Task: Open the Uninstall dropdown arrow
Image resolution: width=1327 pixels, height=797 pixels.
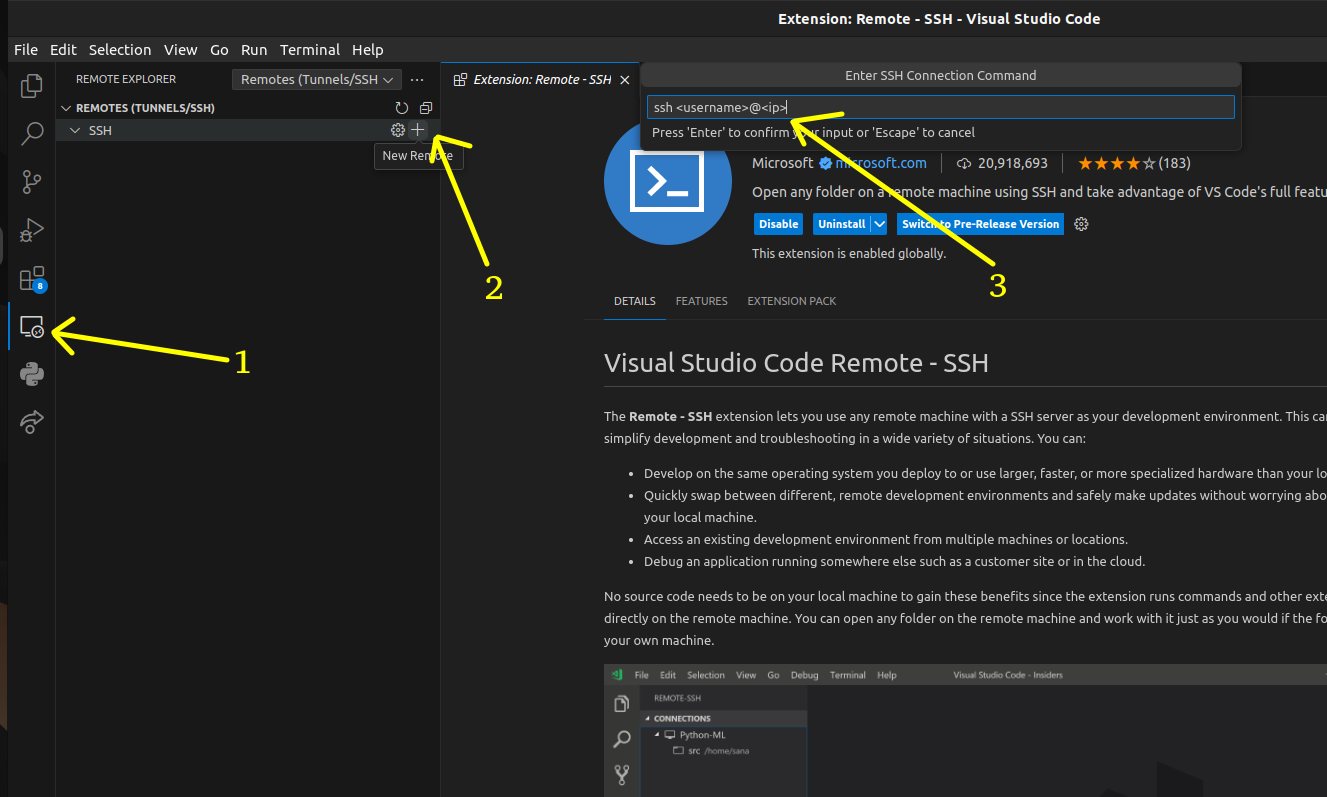Action: coord(879,224)
